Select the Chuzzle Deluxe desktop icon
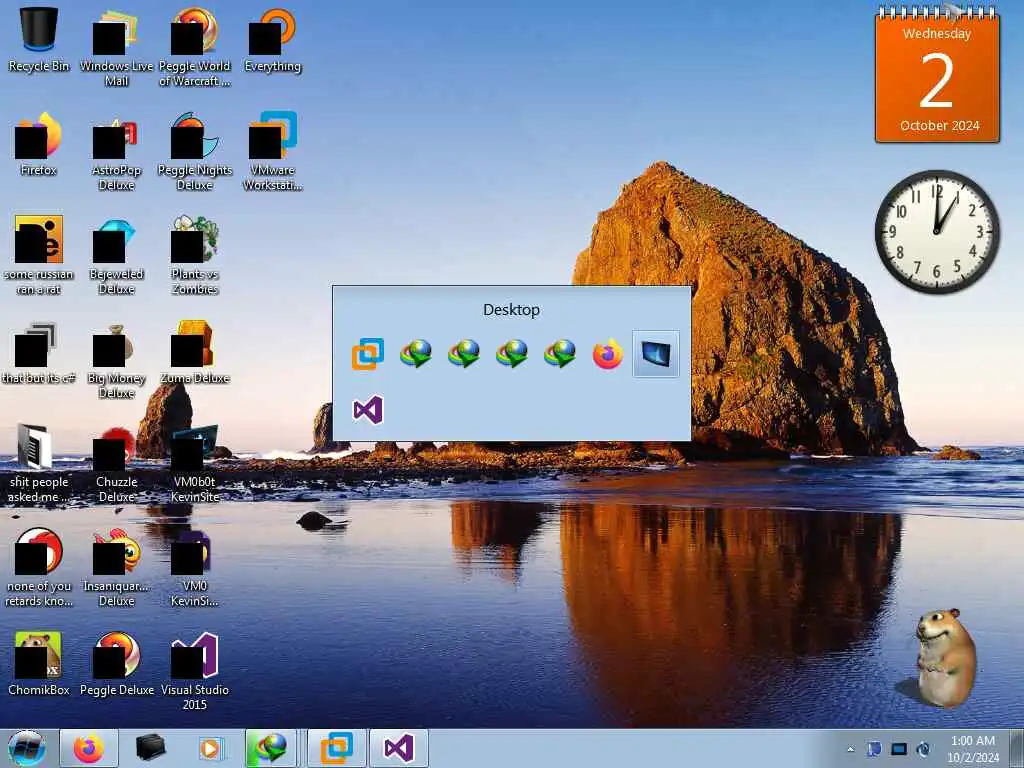The width and height of the screenshot is (1024, 768). click(x=116, y=464)
